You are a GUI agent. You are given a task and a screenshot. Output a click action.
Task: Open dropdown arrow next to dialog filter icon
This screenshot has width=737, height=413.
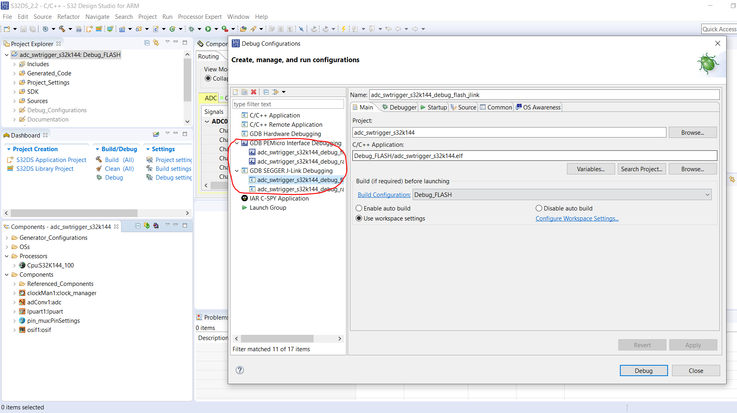[283, 92]
